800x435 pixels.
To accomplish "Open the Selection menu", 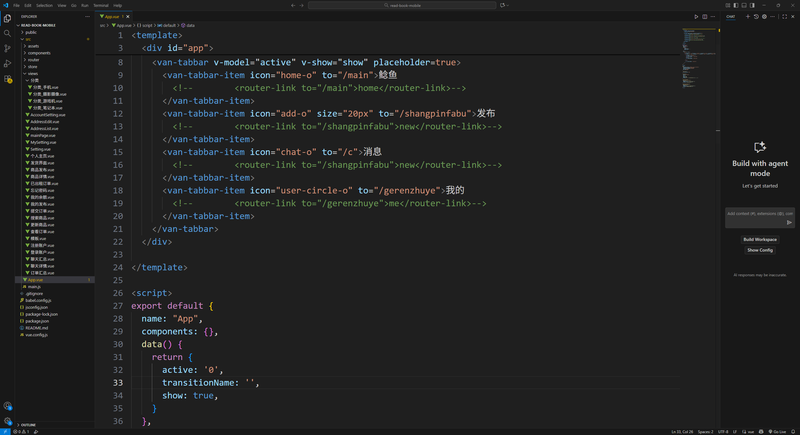I will [x=44, y=5].
